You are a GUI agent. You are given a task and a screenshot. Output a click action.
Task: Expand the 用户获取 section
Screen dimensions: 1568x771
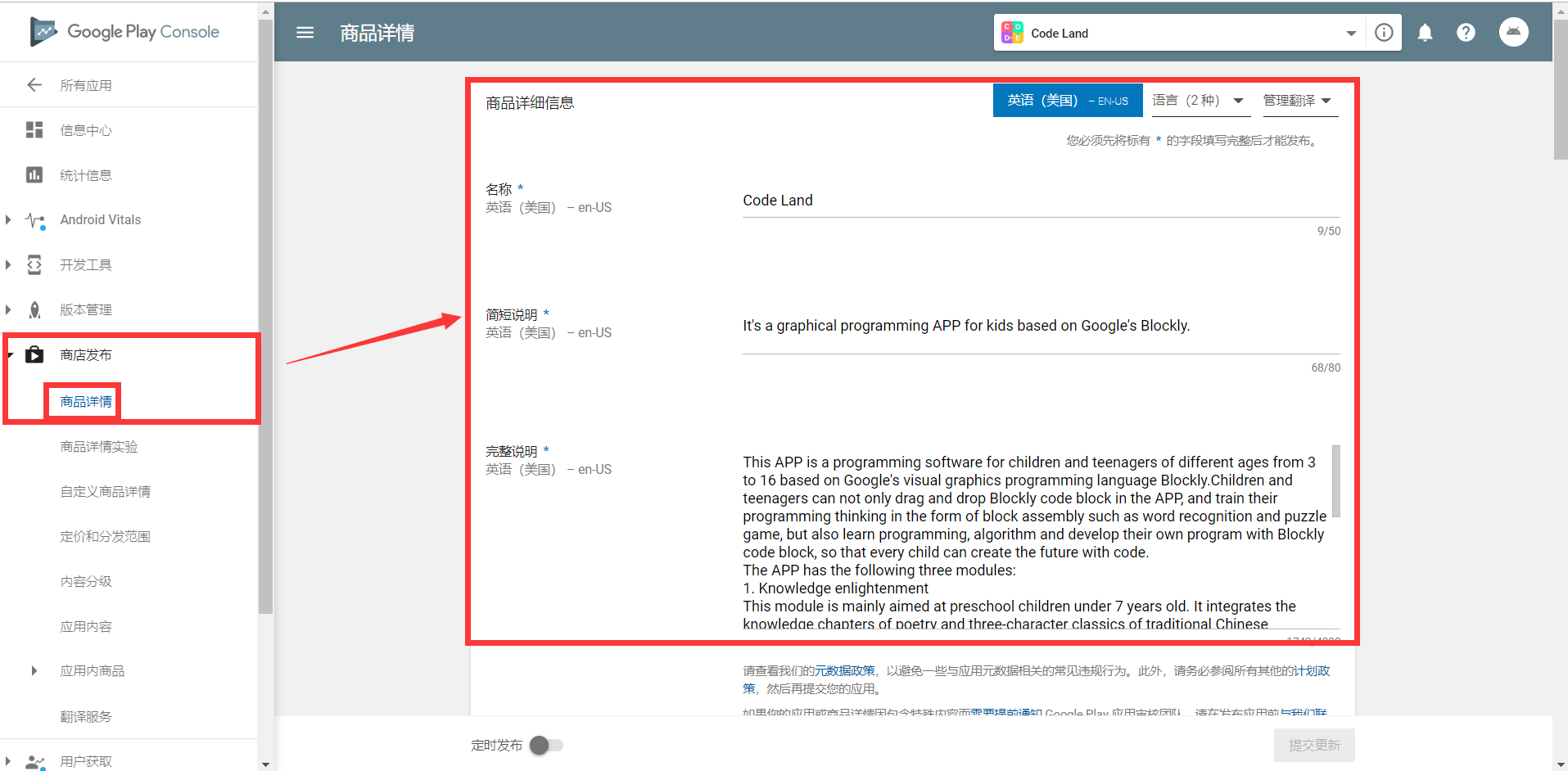click(8, 761)
